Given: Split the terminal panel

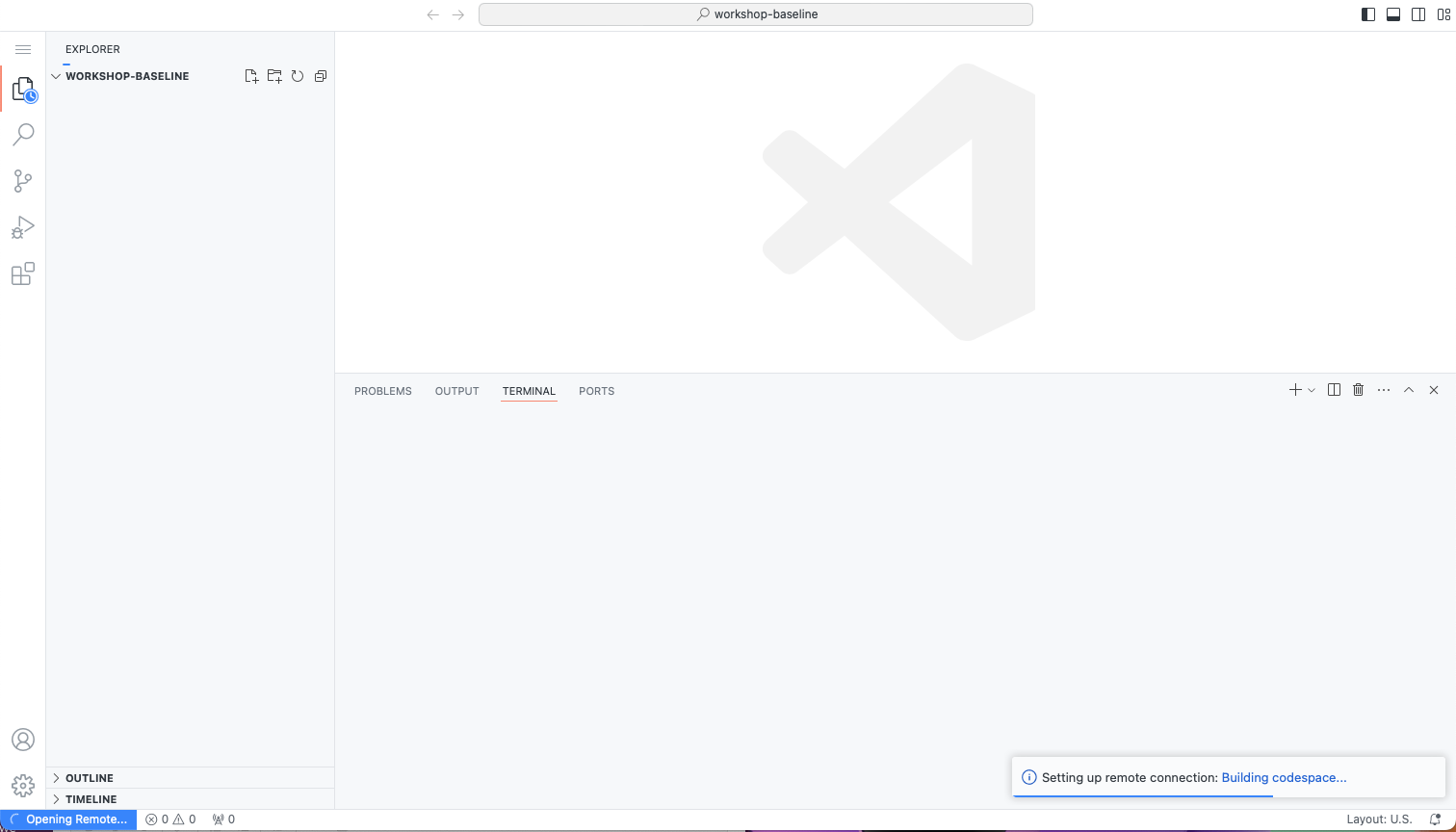Looking at the screenshot, I should click(1334, 390).
